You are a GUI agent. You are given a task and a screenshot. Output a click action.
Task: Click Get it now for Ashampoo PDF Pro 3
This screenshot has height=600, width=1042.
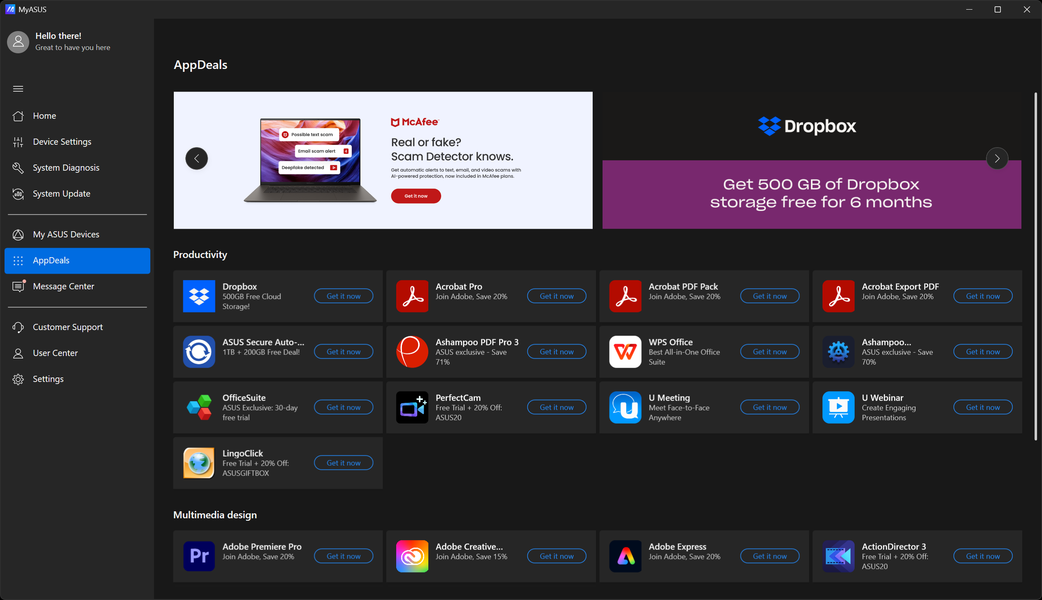click(x=557, y=351)
